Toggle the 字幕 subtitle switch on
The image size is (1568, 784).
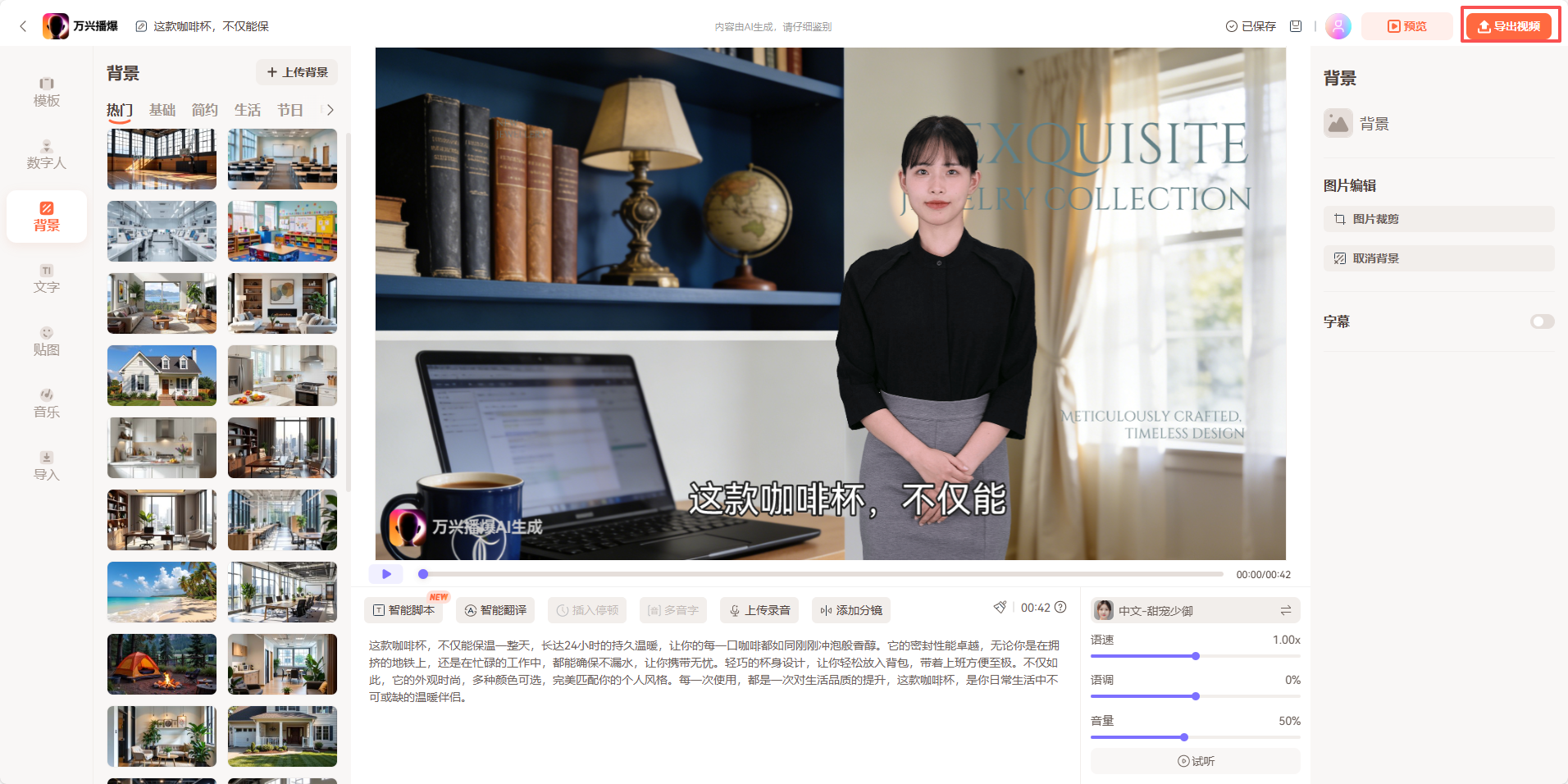click(x=1542, y=321)
